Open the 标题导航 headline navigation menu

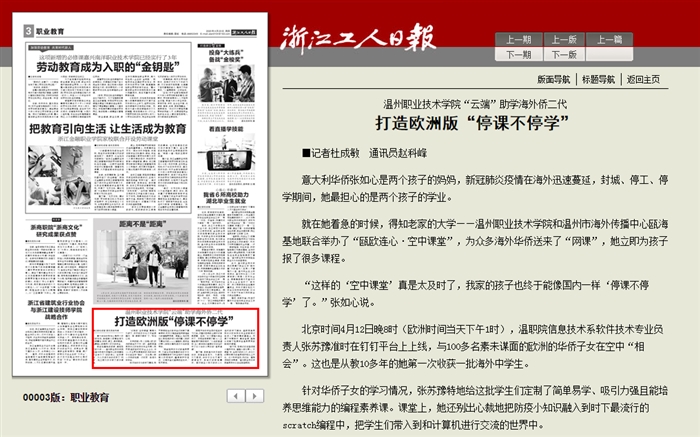pyautogui.click(x=597, y=79)
